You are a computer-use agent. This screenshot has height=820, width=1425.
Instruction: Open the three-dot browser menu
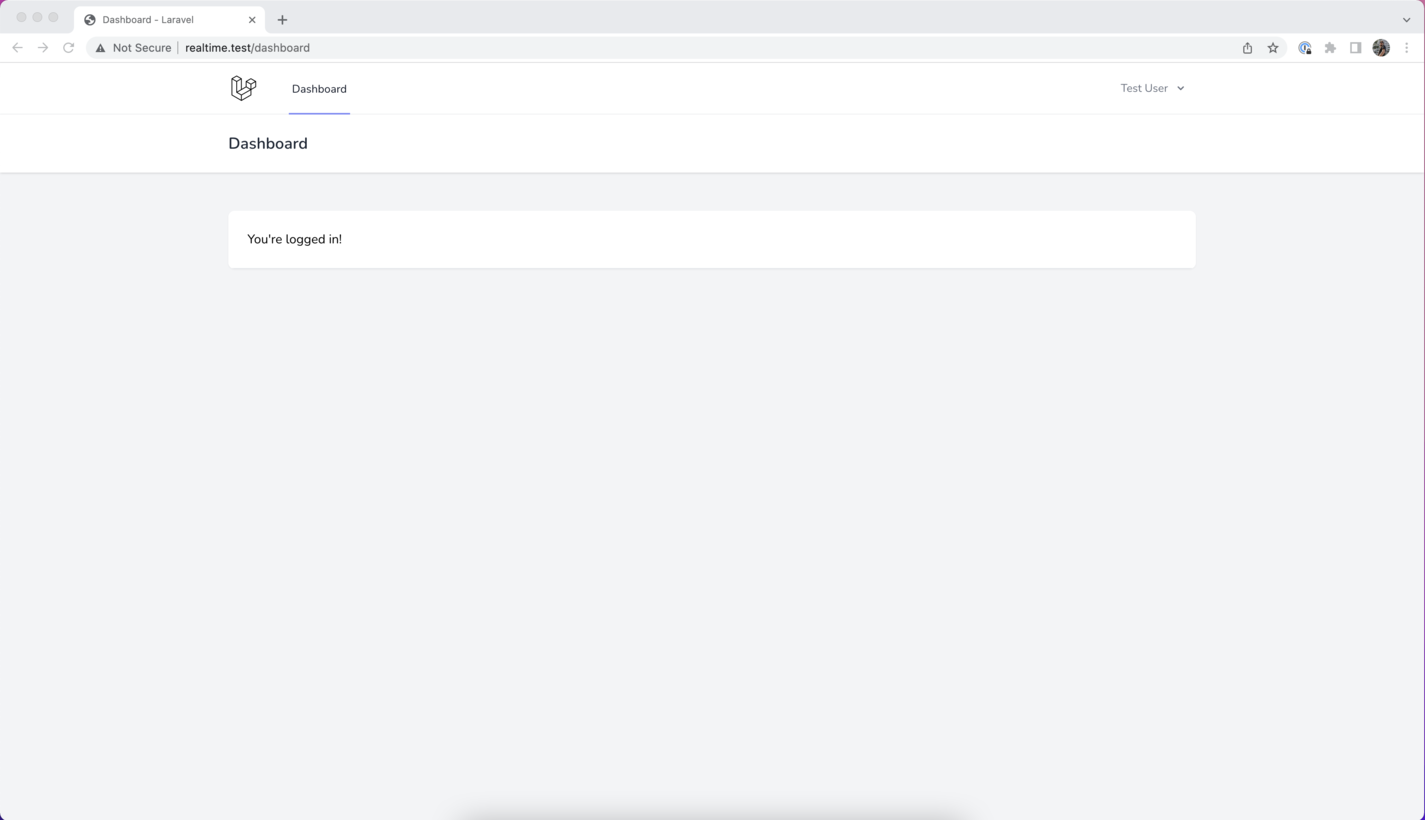click(1406, 47)
